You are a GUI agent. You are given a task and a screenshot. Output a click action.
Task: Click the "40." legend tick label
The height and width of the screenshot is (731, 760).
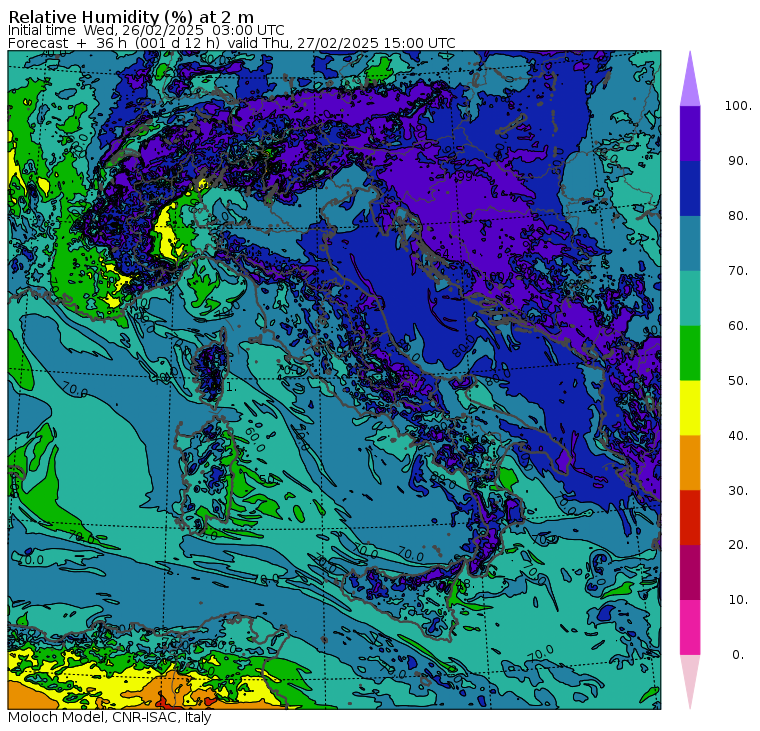pyautogui.click(x=738, y=436)
